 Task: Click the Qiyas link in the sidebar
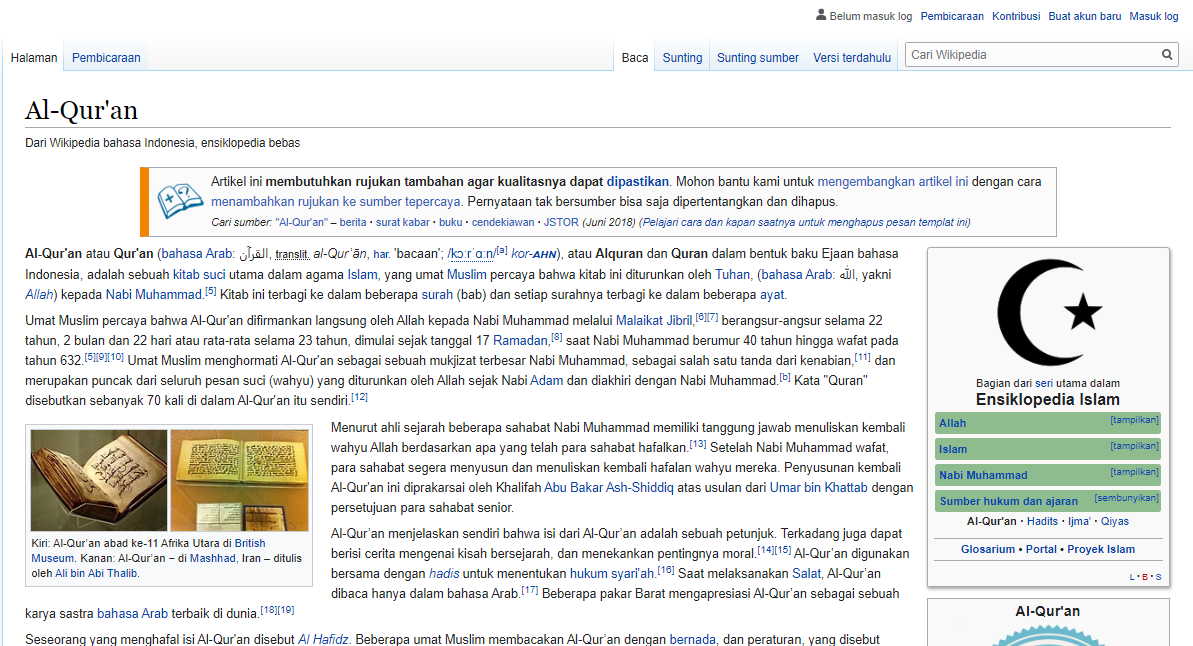(1115, 521)
